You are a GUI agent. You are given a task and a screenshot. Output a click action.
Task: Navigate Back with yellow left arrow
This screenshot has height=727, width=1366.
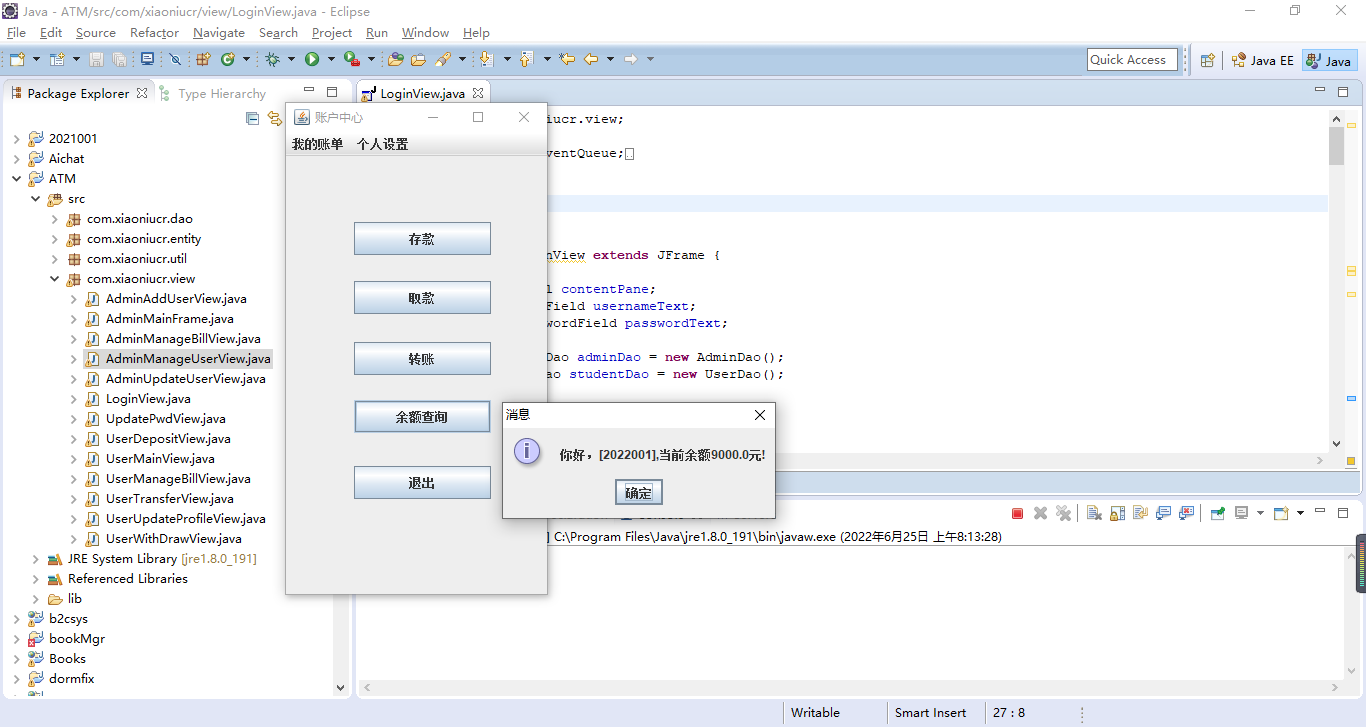click(x=591, y=60)
